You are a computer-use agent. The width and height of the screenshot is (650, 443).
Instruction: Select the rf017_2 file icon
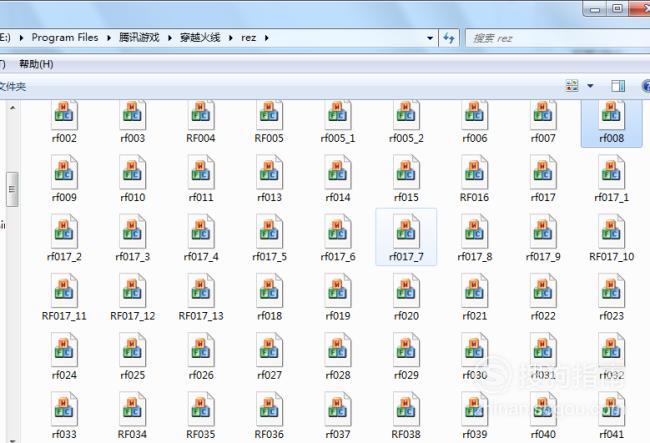click(64, 231)
